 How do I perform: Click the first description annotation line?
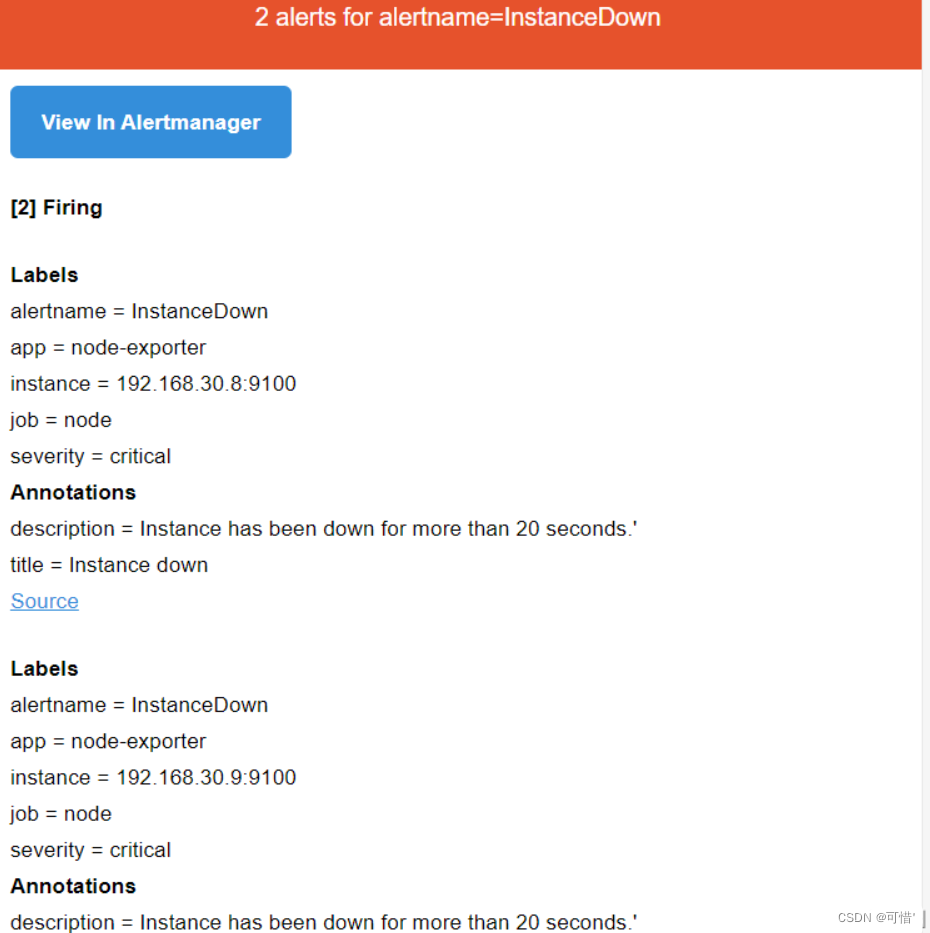pos(324,528)
